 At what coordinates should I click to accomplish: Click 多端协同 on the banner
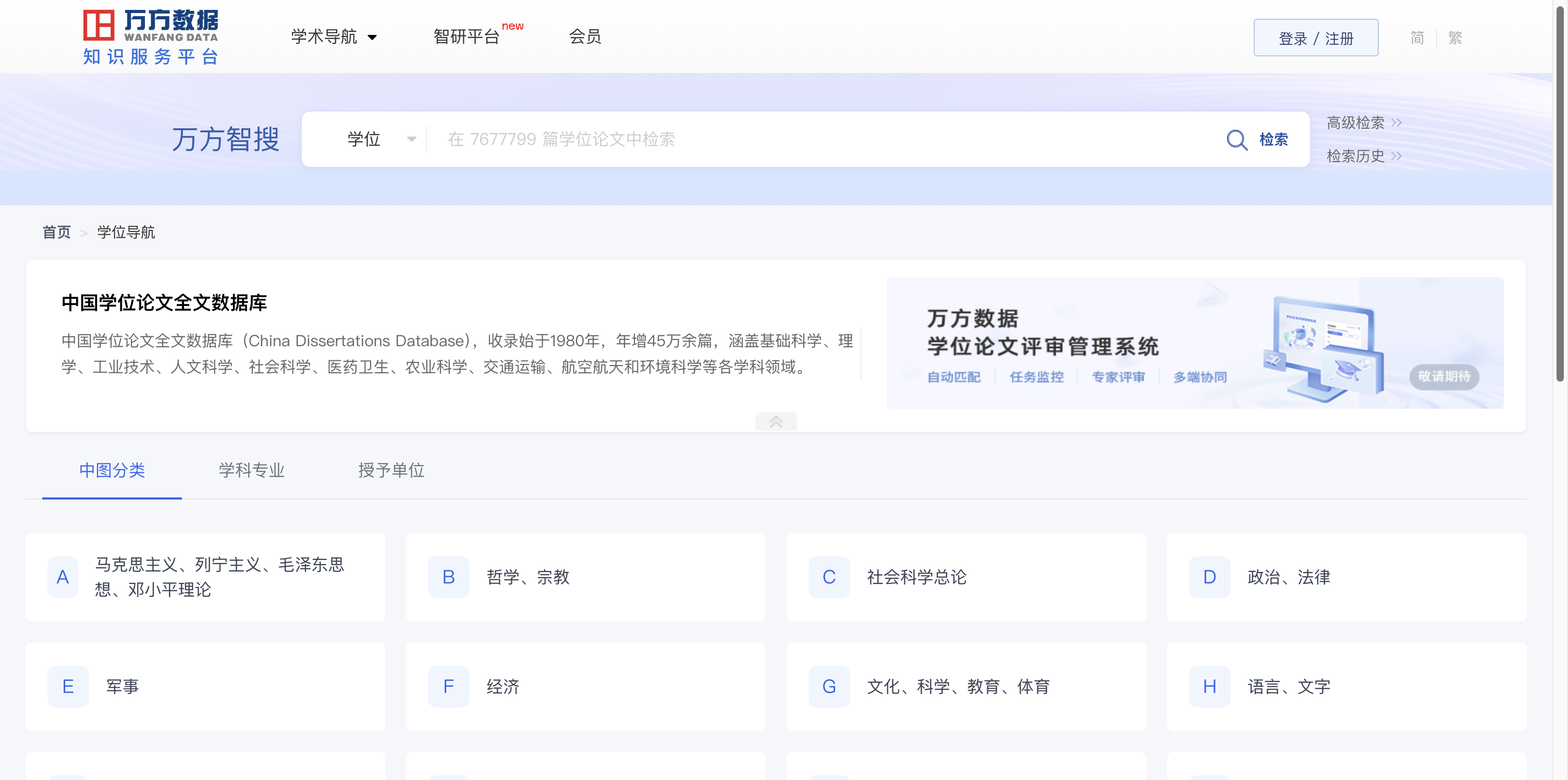1200,377
